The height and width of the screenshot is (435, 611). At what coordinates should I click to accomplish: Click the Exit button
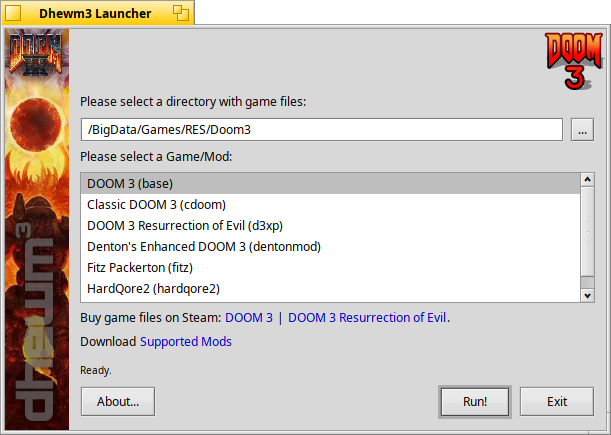pos(557,401)
